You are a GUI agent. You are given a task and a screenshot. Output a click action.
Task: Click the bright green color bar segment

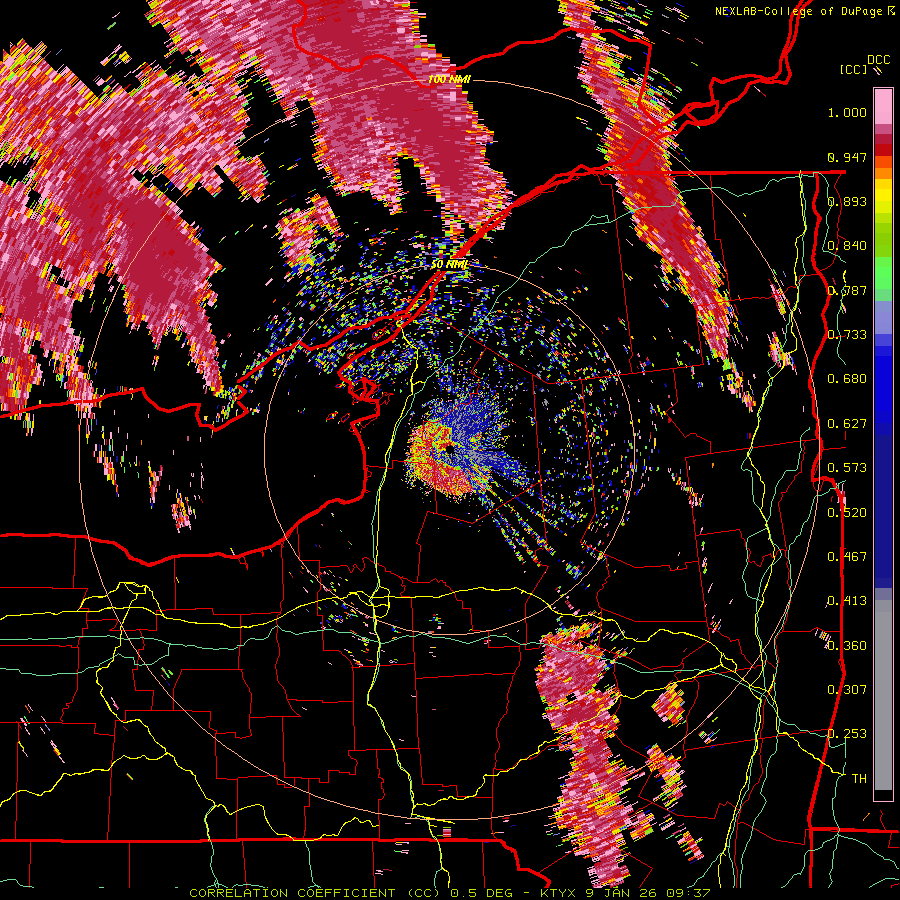pos(883,273)
